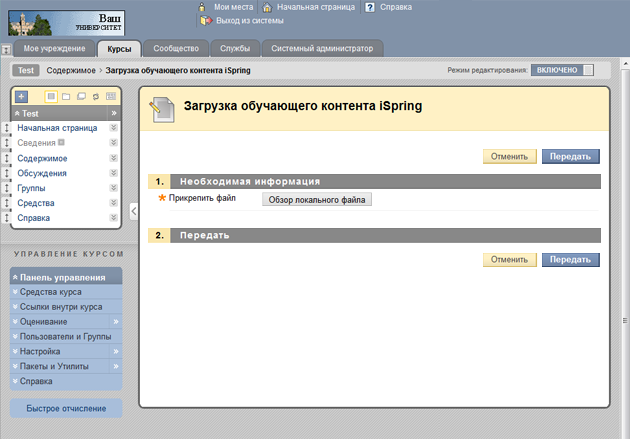
Task: Click the » arrow on Пакеты и Утилиты row
Action: (116, 366)
